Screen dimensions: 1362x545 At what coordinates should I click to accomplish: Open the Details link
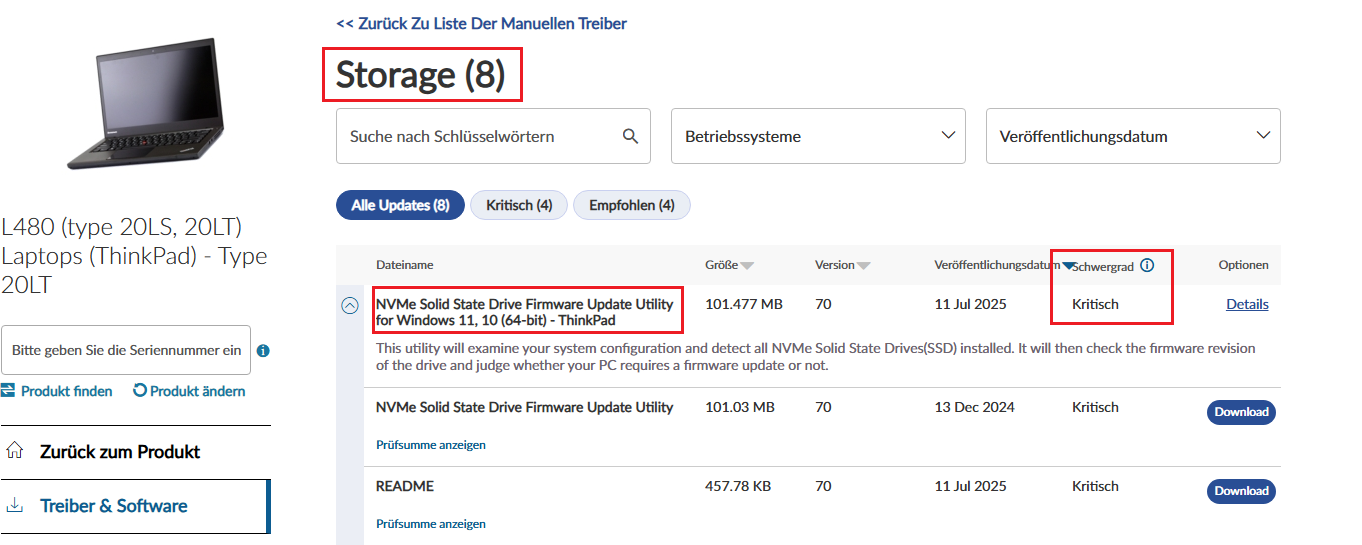tap(1247, 304)
